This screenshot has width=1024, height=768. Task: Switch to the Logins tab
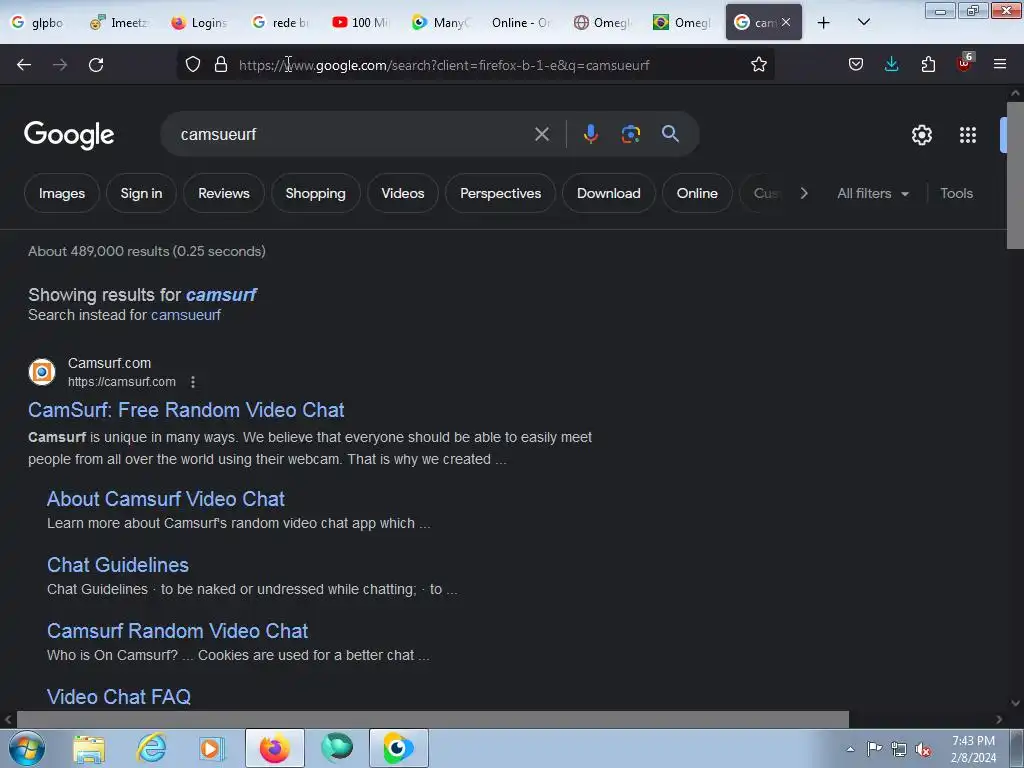point(201,23)
